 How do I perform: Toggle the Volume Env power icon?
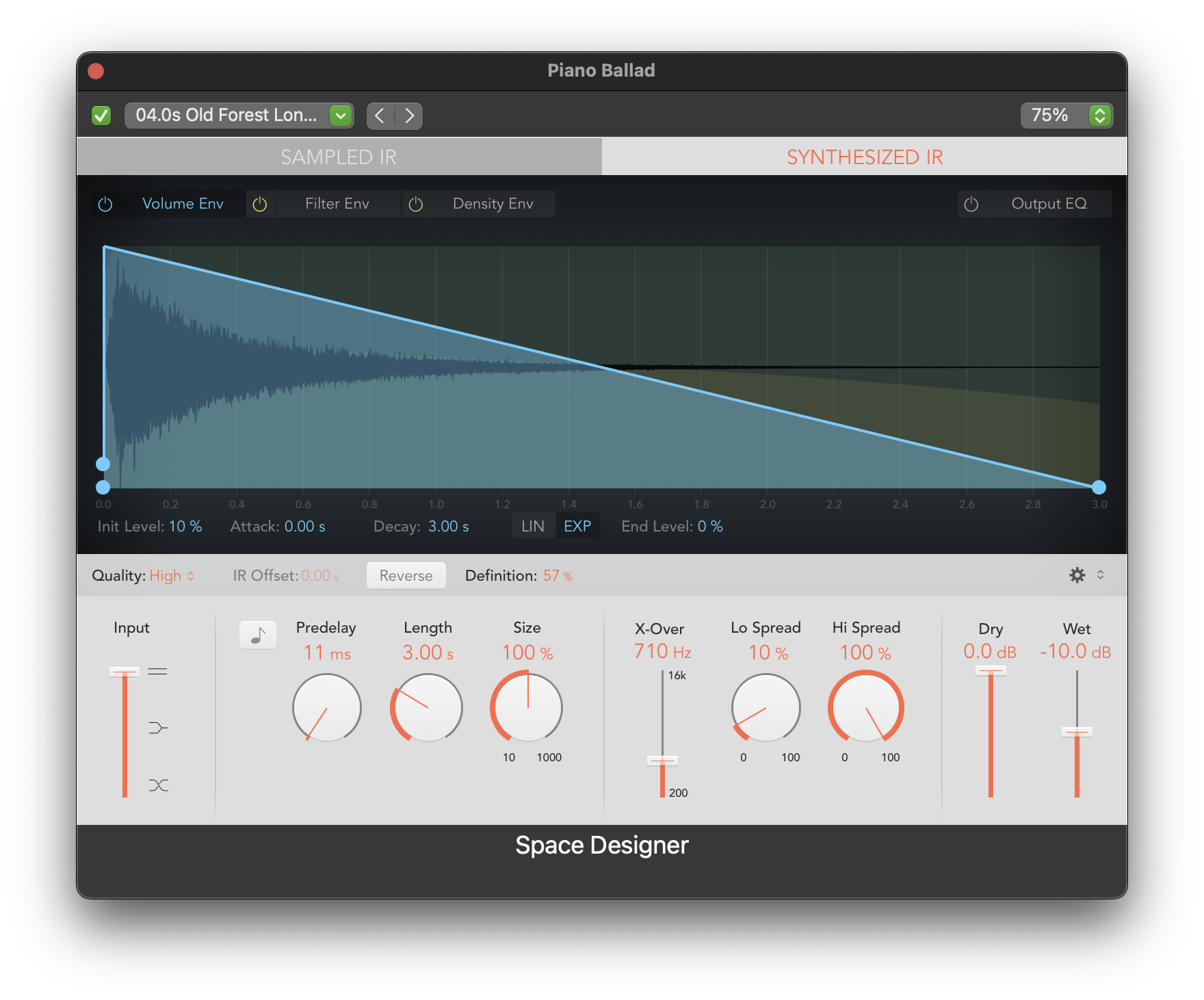[x=105, y=204]
